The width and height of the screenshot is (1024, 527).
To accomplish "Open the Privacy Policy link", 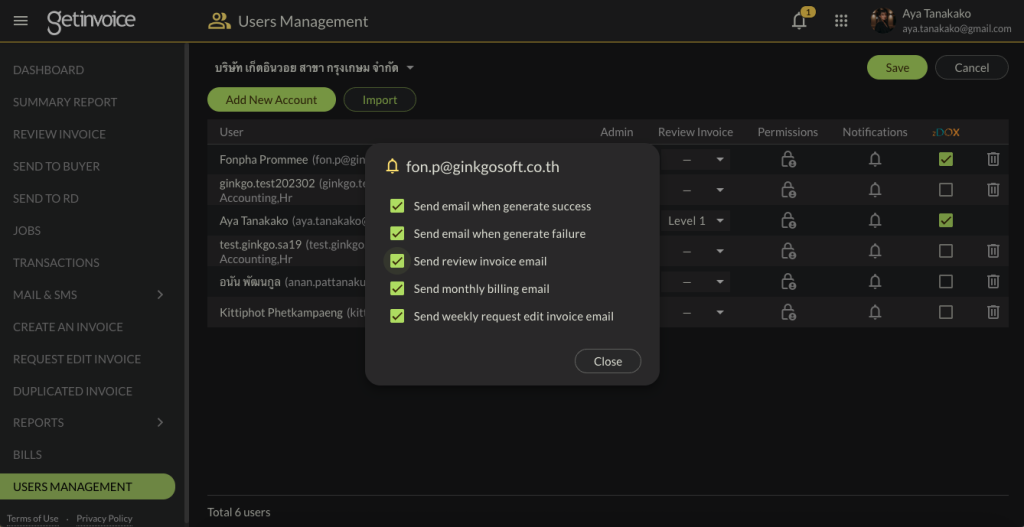I will (104, 519).
